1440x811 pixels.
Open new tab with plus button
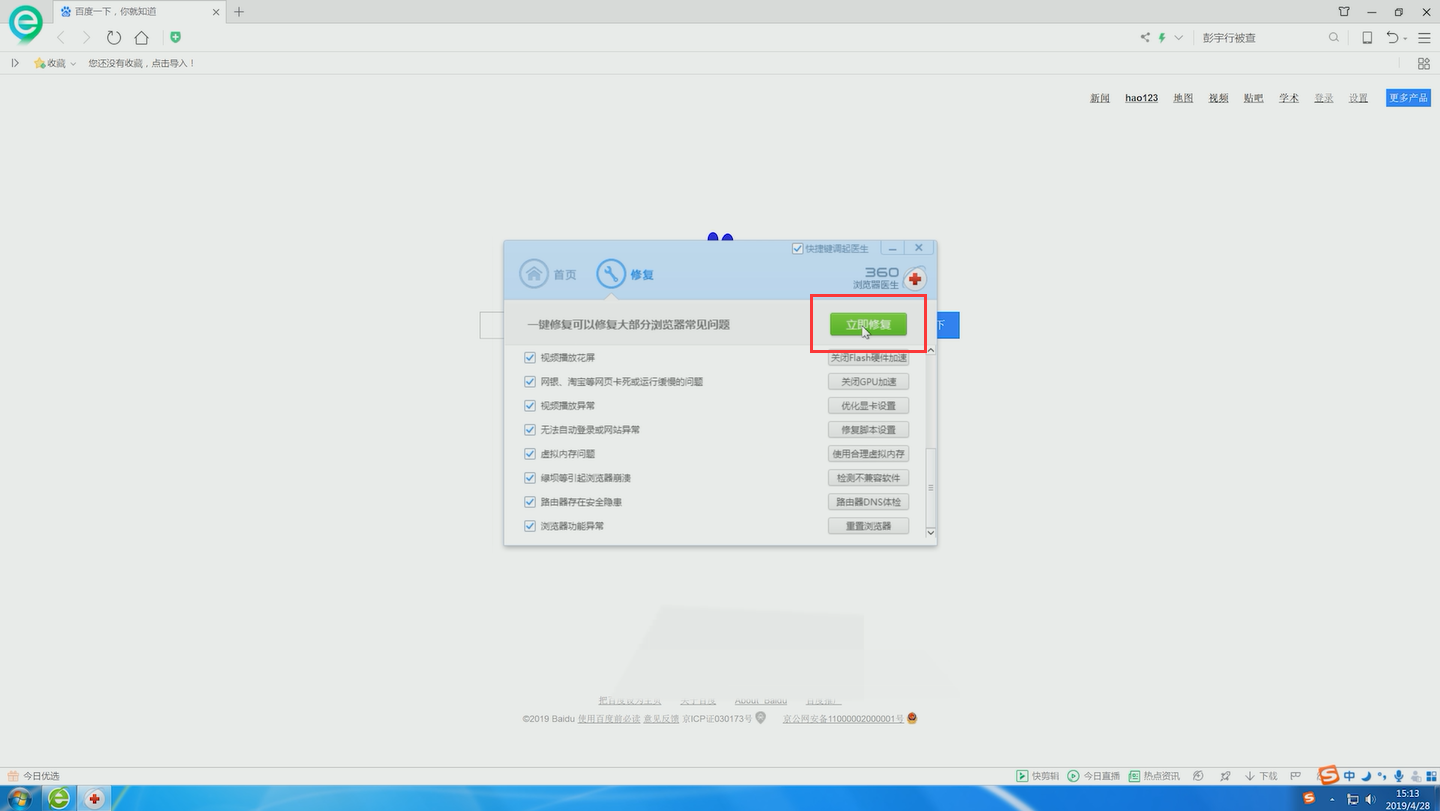coord(239,12)
